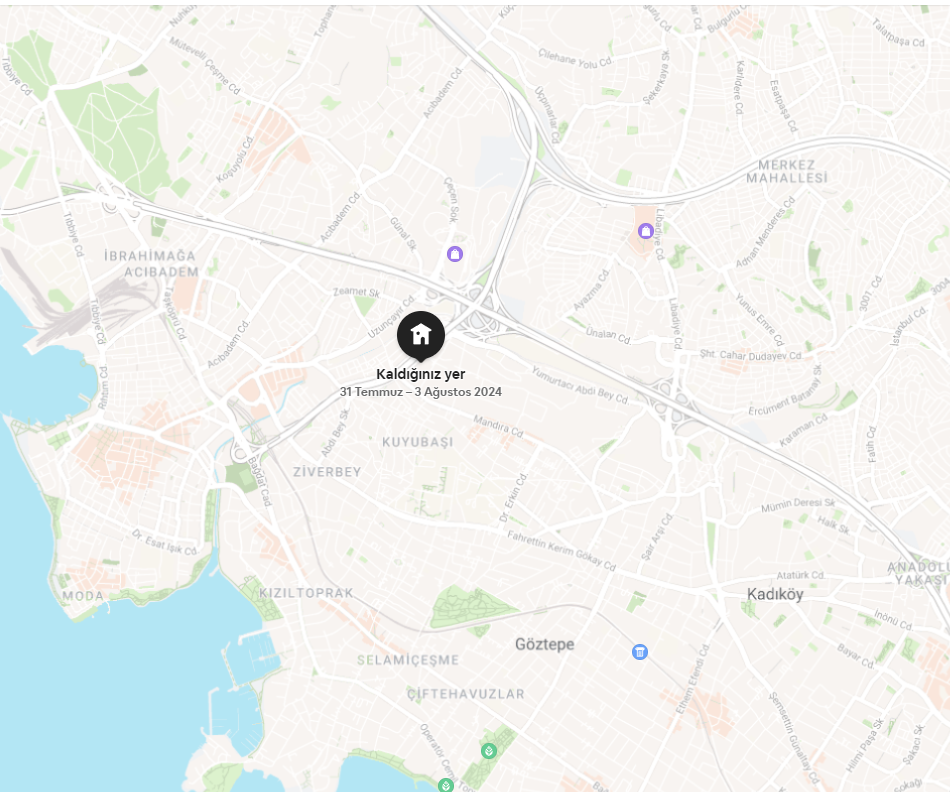This screenshot has height=792, width=950.
Task: Click the Fahrettin Kerim Gökay Cd street label
Action: point(562,551)
